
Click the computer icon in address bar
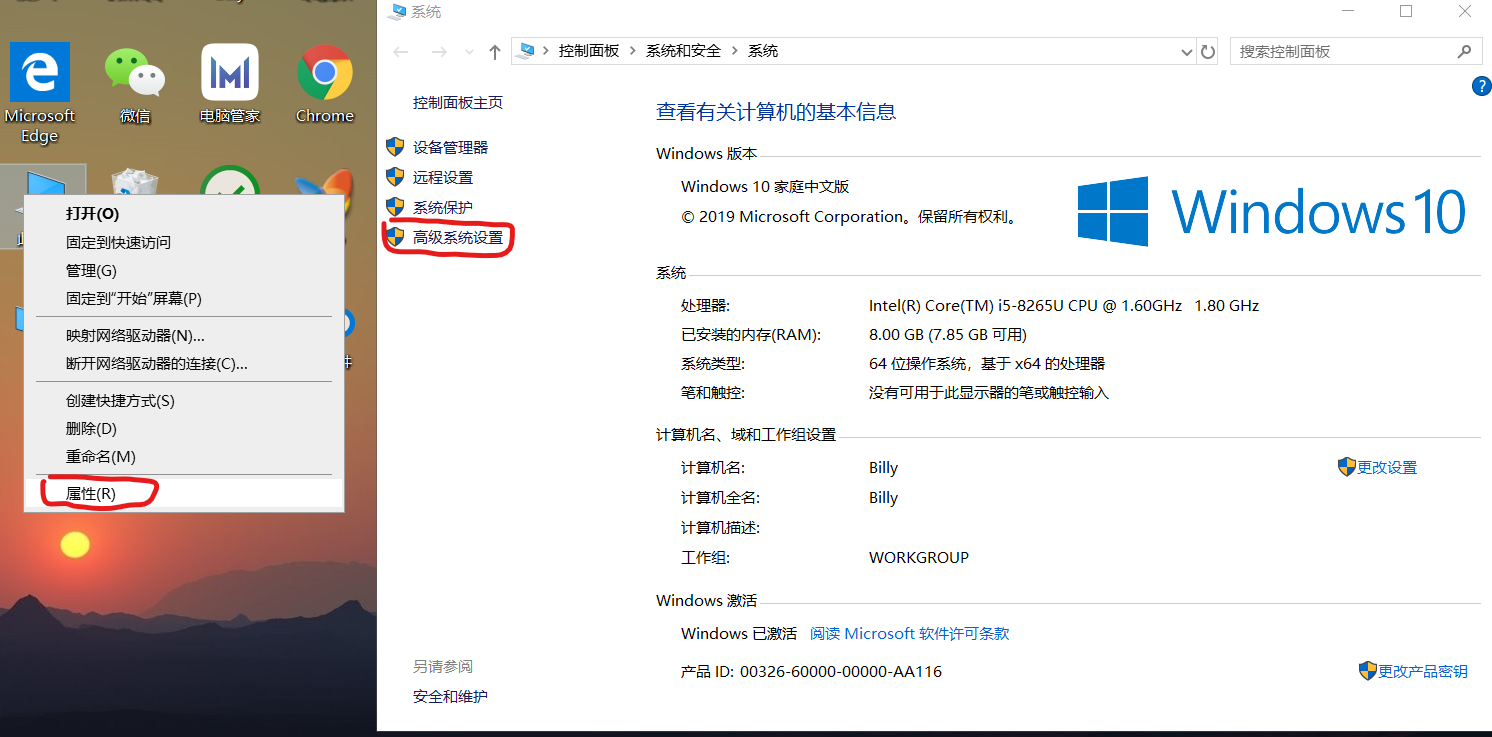coord(527,51)
